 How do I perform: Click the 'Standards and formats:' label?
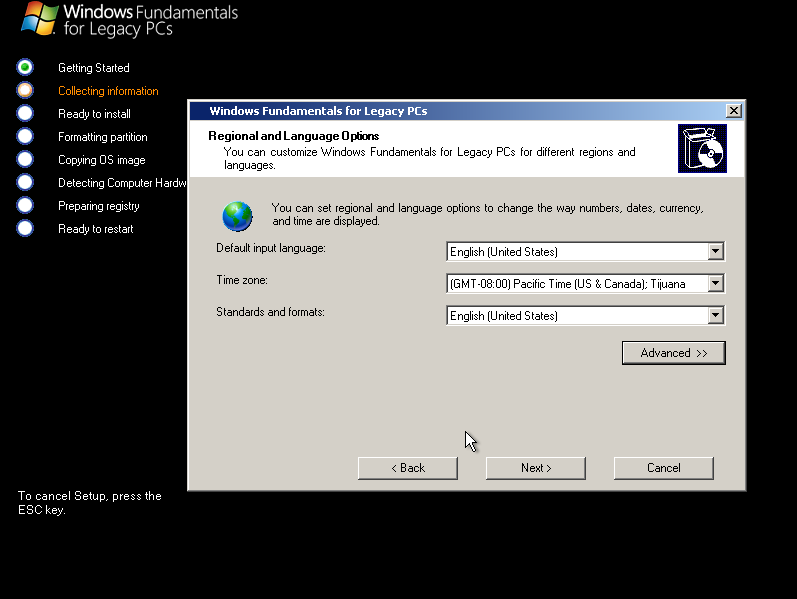point(270,312)
